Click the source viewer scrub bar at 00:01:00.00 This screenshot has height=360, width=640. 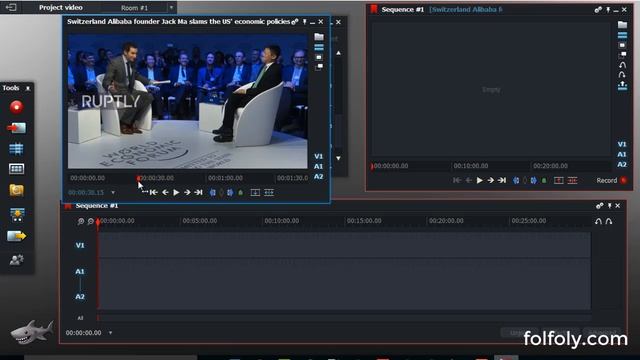tap(225, 178)
